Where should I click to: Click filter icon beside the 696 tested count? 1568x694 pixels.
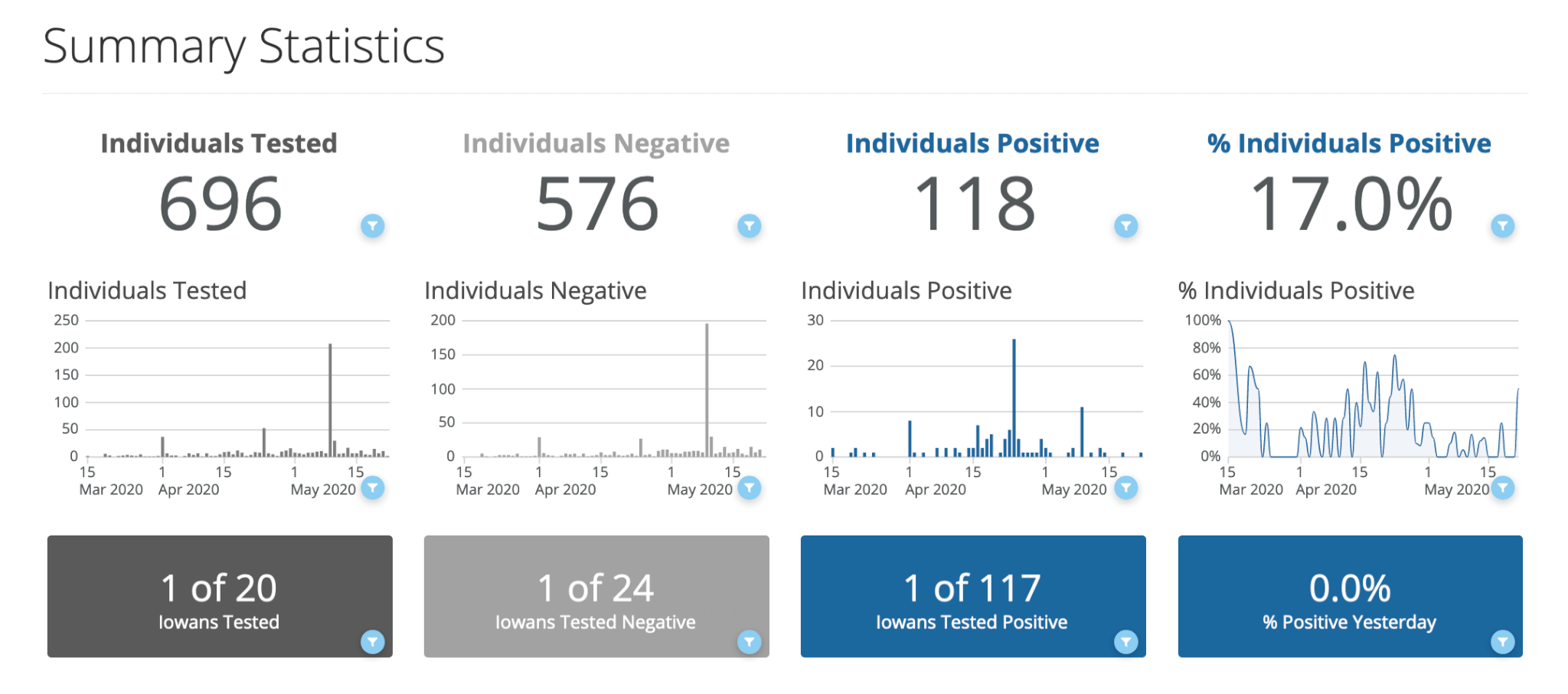click(x=373, y=226)
